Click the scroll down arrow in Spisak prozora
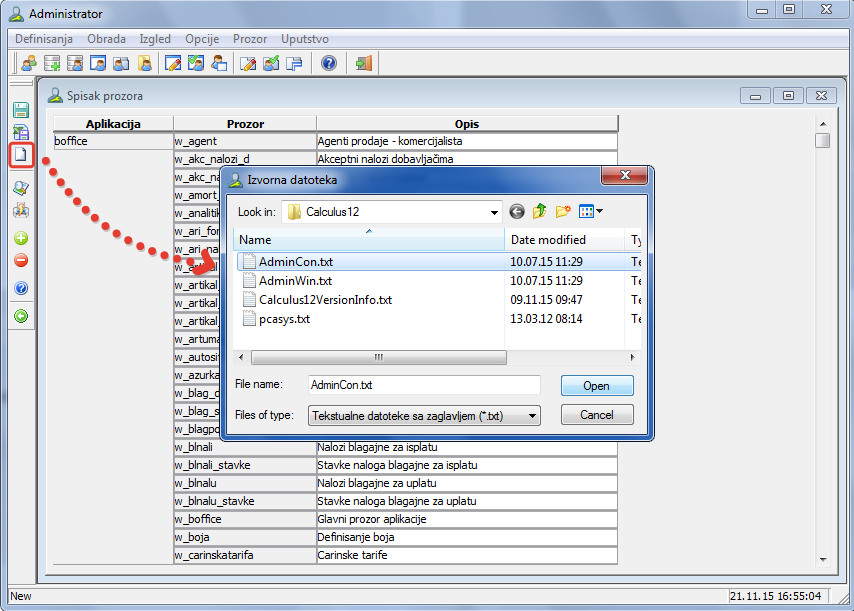The image size is (854, 611). [822, 560]
